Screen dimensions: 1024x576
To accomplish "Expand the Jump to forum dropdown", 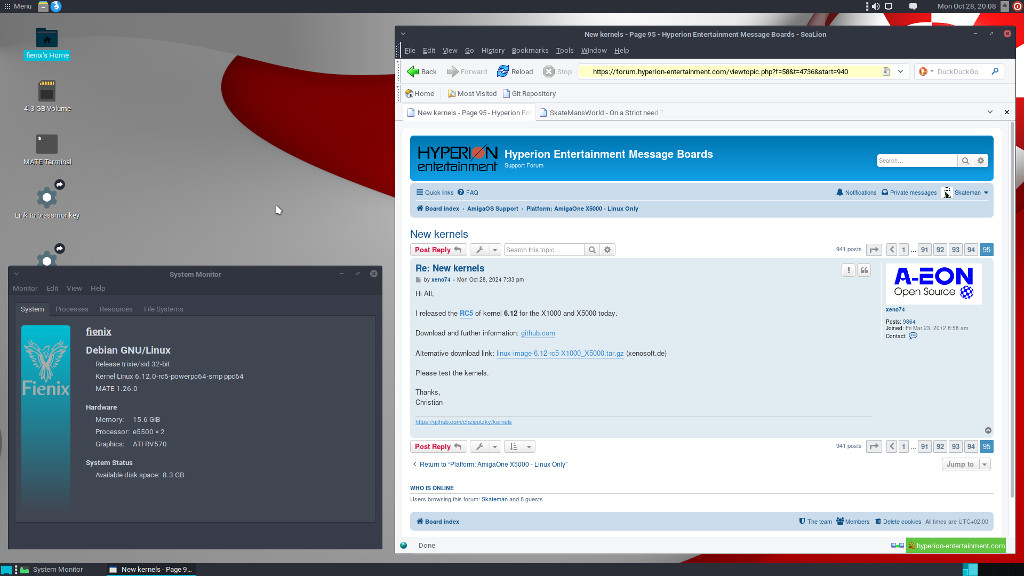I will [966, 464].
